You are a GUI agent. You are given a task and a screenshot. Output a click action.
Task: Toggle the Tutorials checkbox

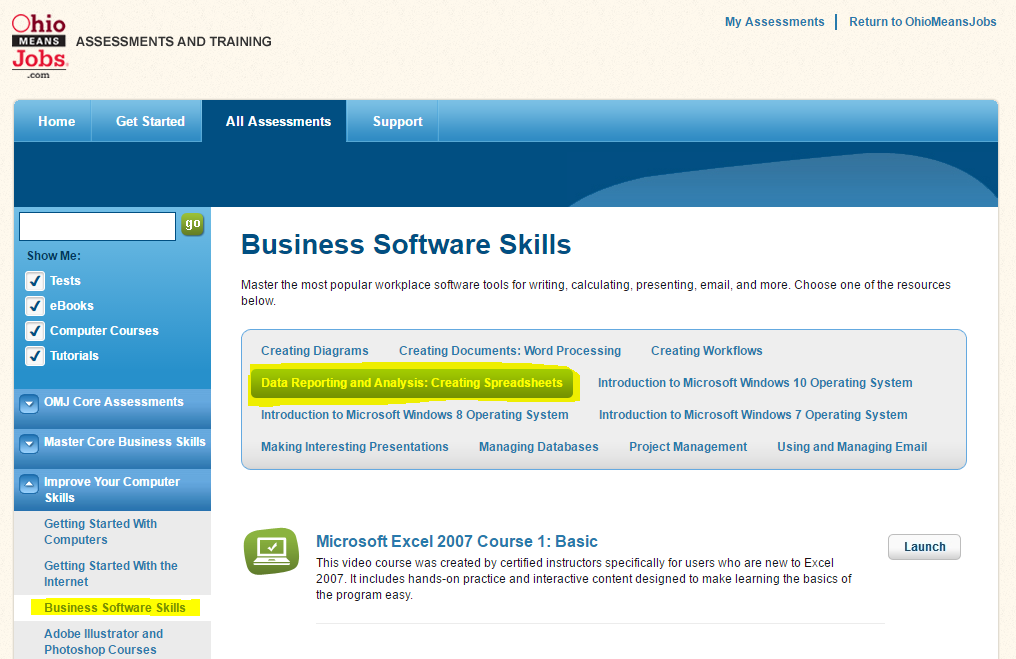[35, 356]
